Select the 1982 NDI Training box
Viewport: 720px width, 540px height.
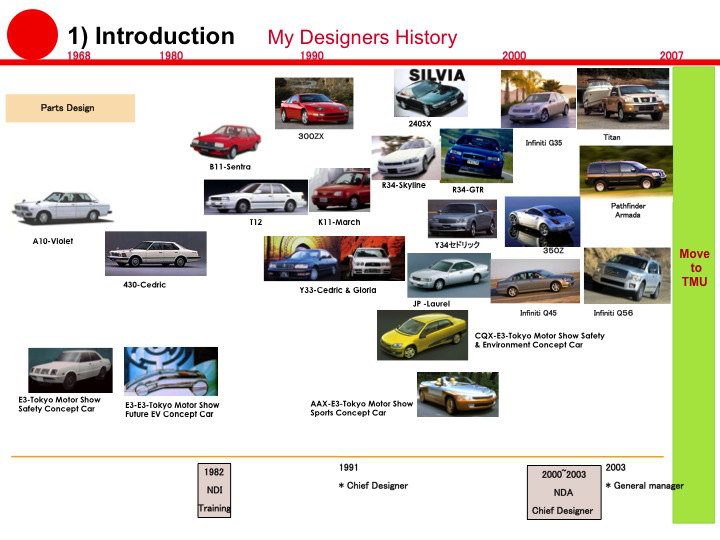214,490
